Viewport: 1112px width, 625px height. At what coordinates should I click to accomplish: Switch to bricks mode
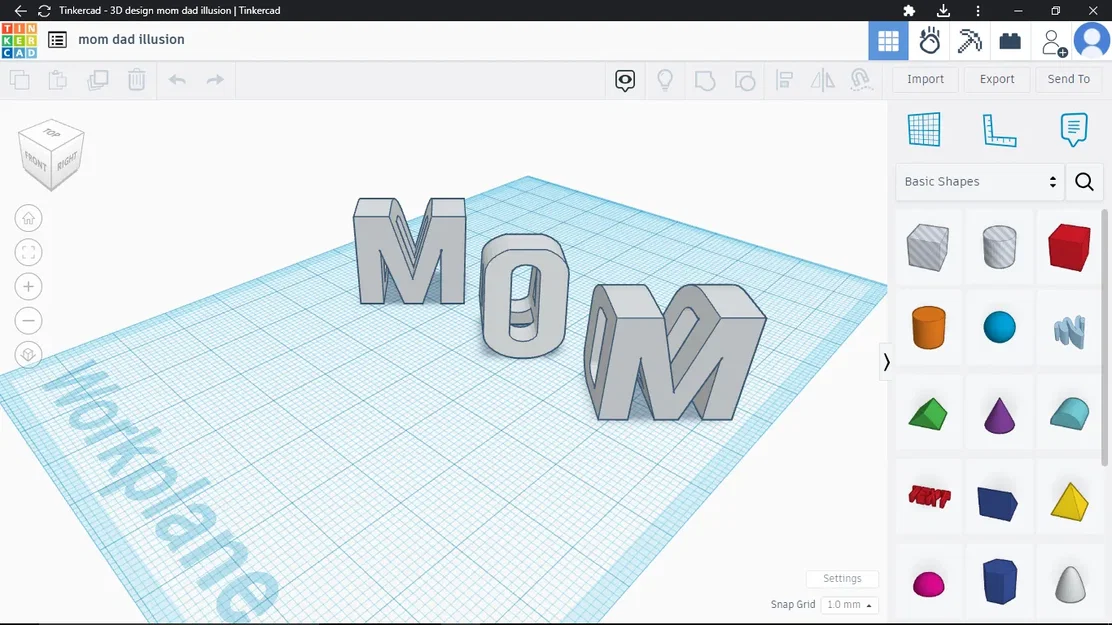[1010, 40]
